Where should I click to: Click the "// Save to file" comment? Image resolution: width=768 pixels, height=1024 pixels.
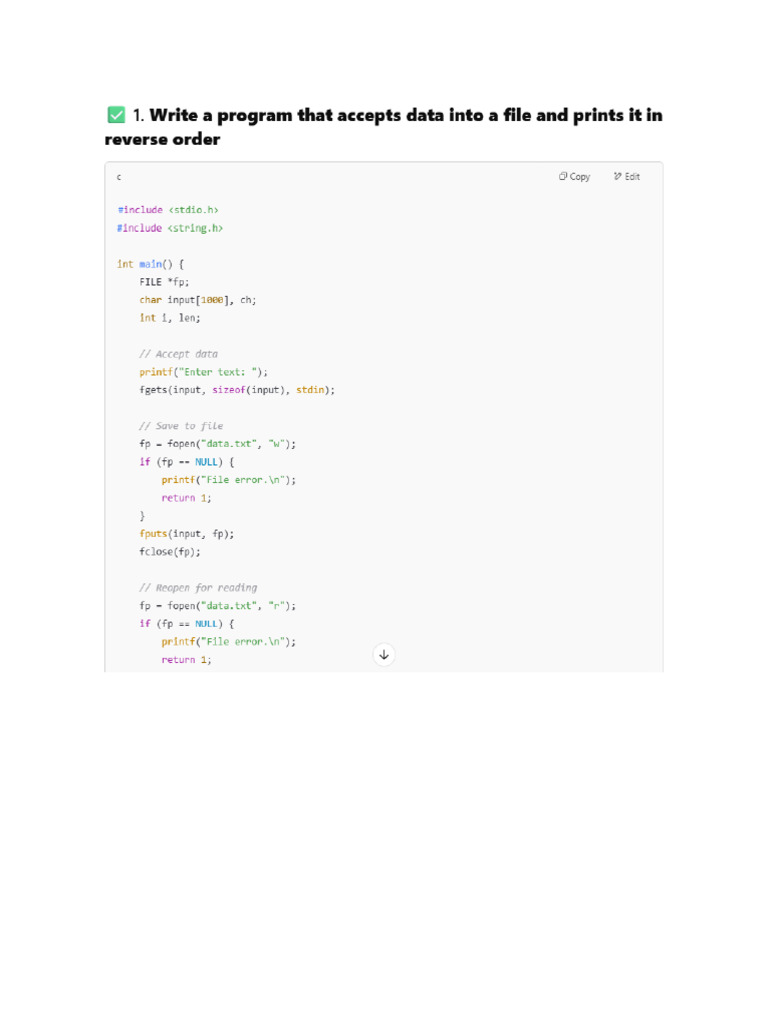tap(181, 426)
